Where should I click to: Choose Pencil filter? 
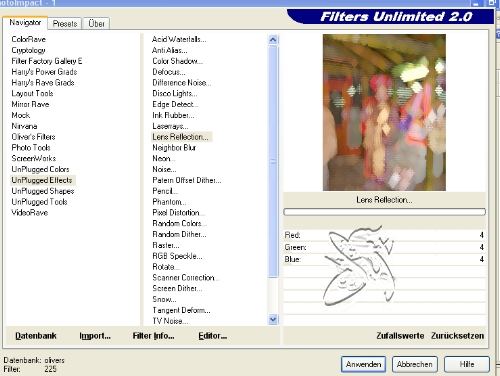(x=165, y=191)
